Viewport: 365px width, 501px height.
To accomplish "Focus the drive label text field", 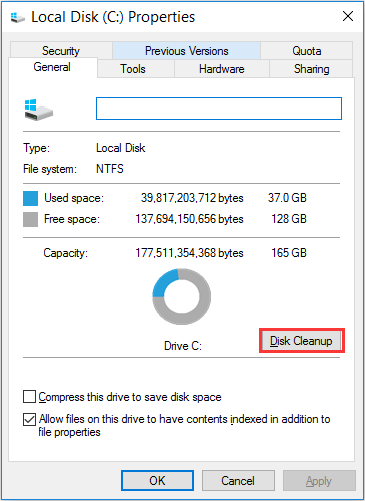I will [x=219, y=108].
